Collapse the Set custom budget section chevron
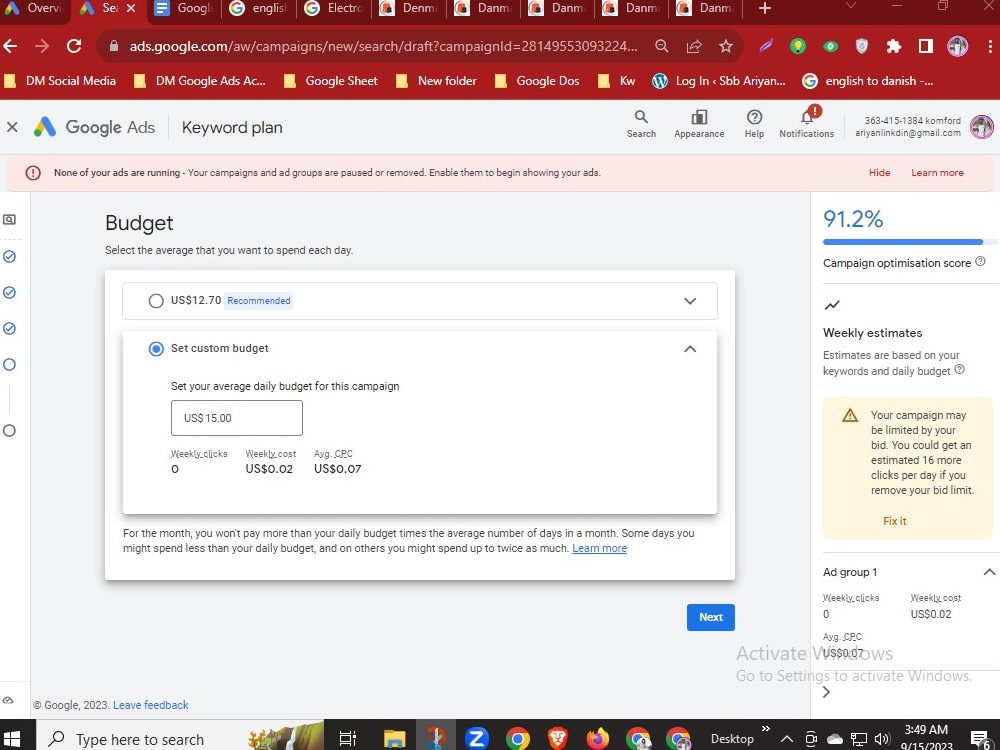The image size is (1000, 750). click(690, 349)
